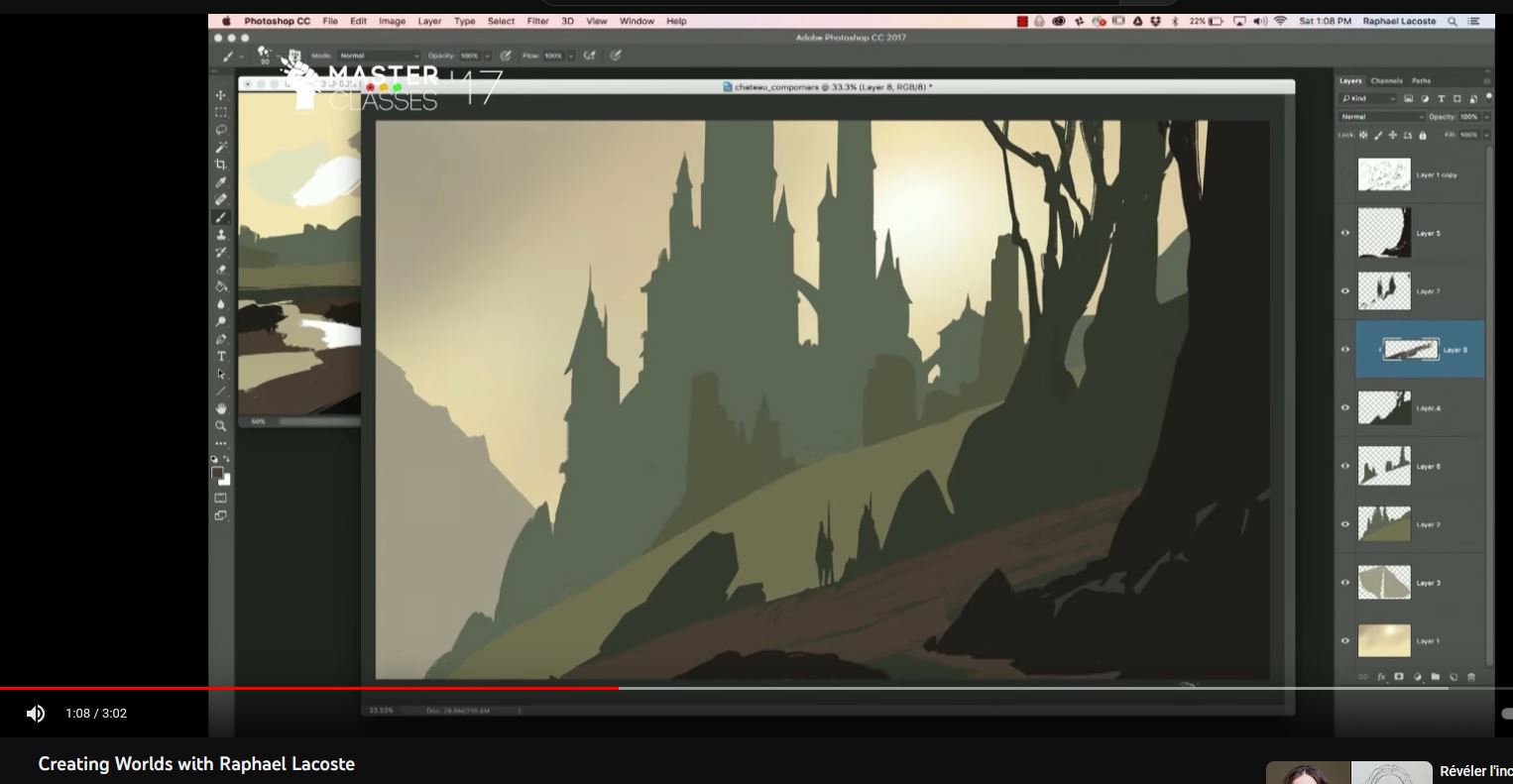Select the Dodge tool
Image resolution: width=1513 pixels, height=784 pixels.
221,321
